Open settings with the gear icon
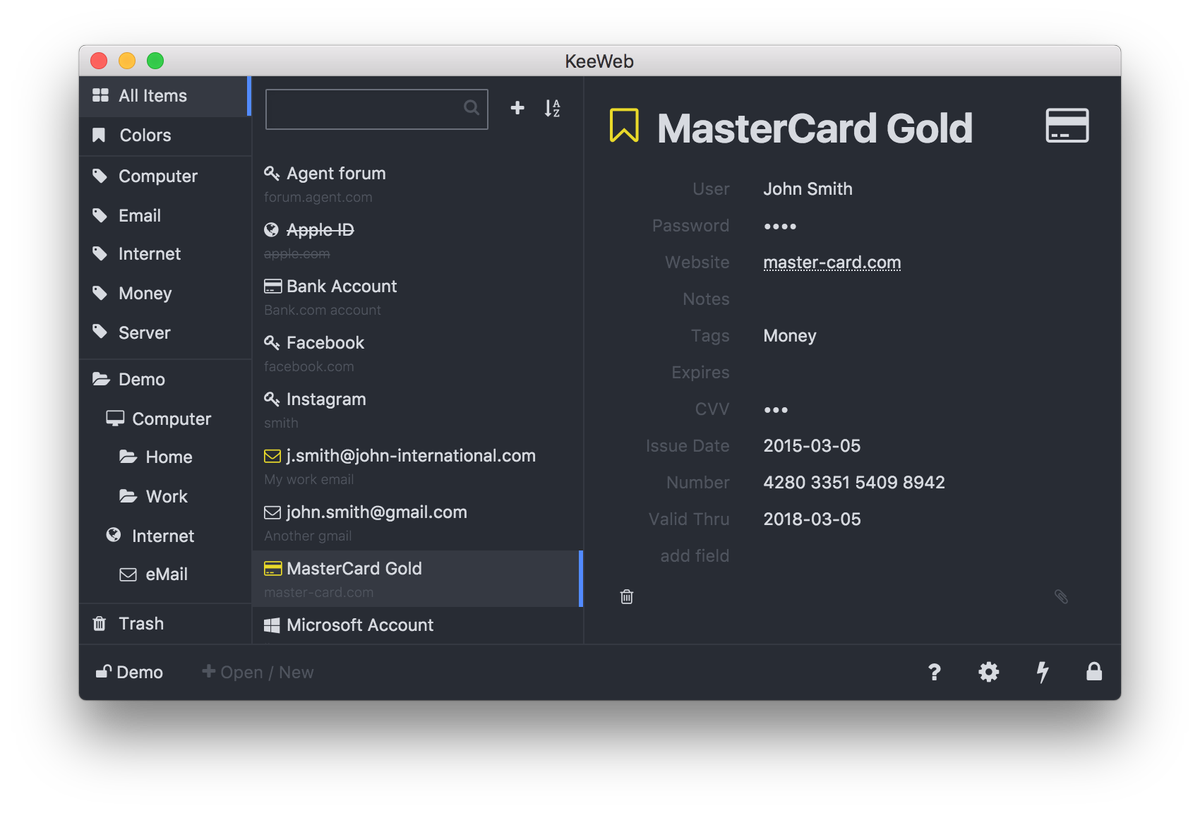 pos(989,672)
